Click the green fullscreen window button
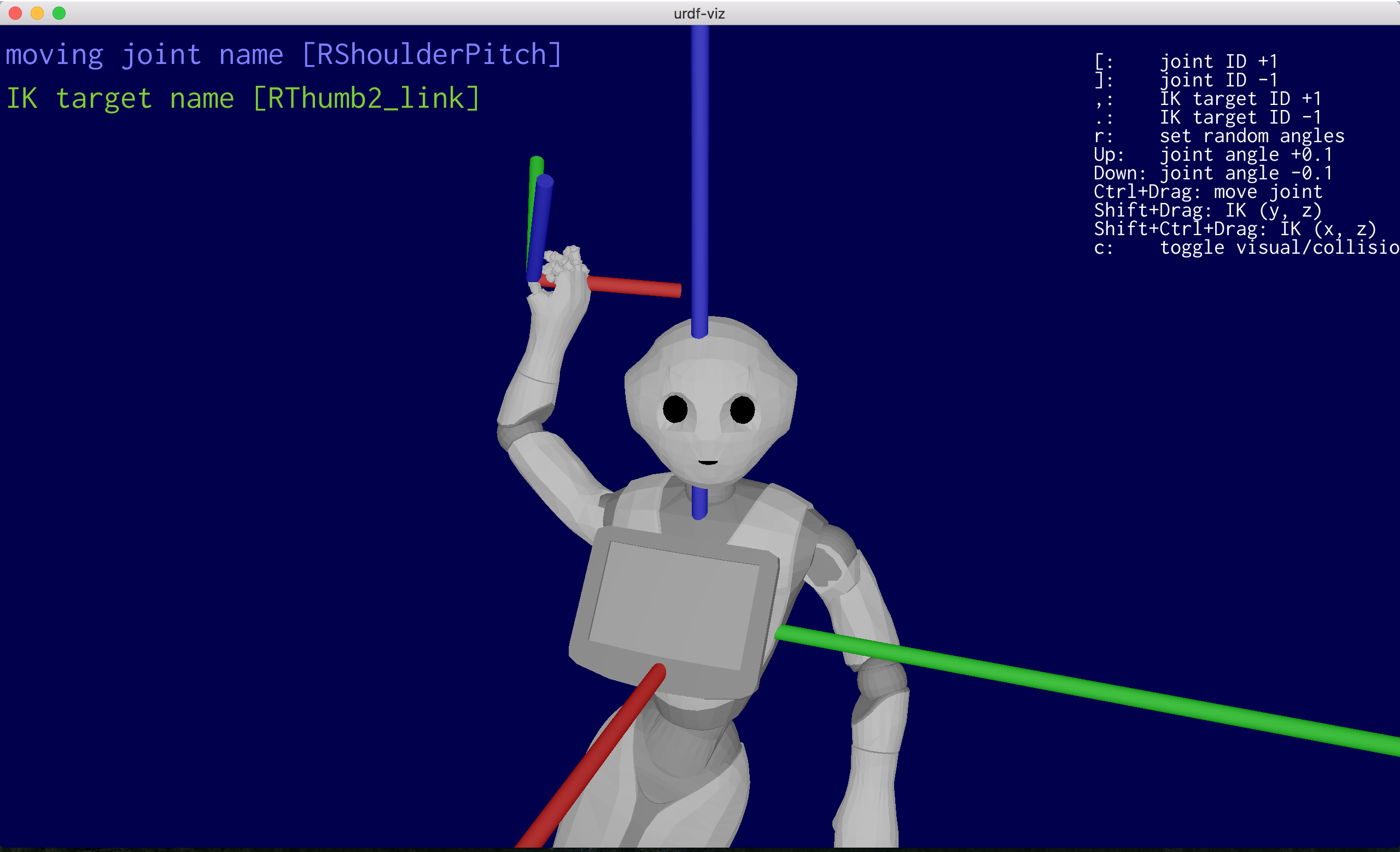The image size is (1400, 852). (59, 13)
